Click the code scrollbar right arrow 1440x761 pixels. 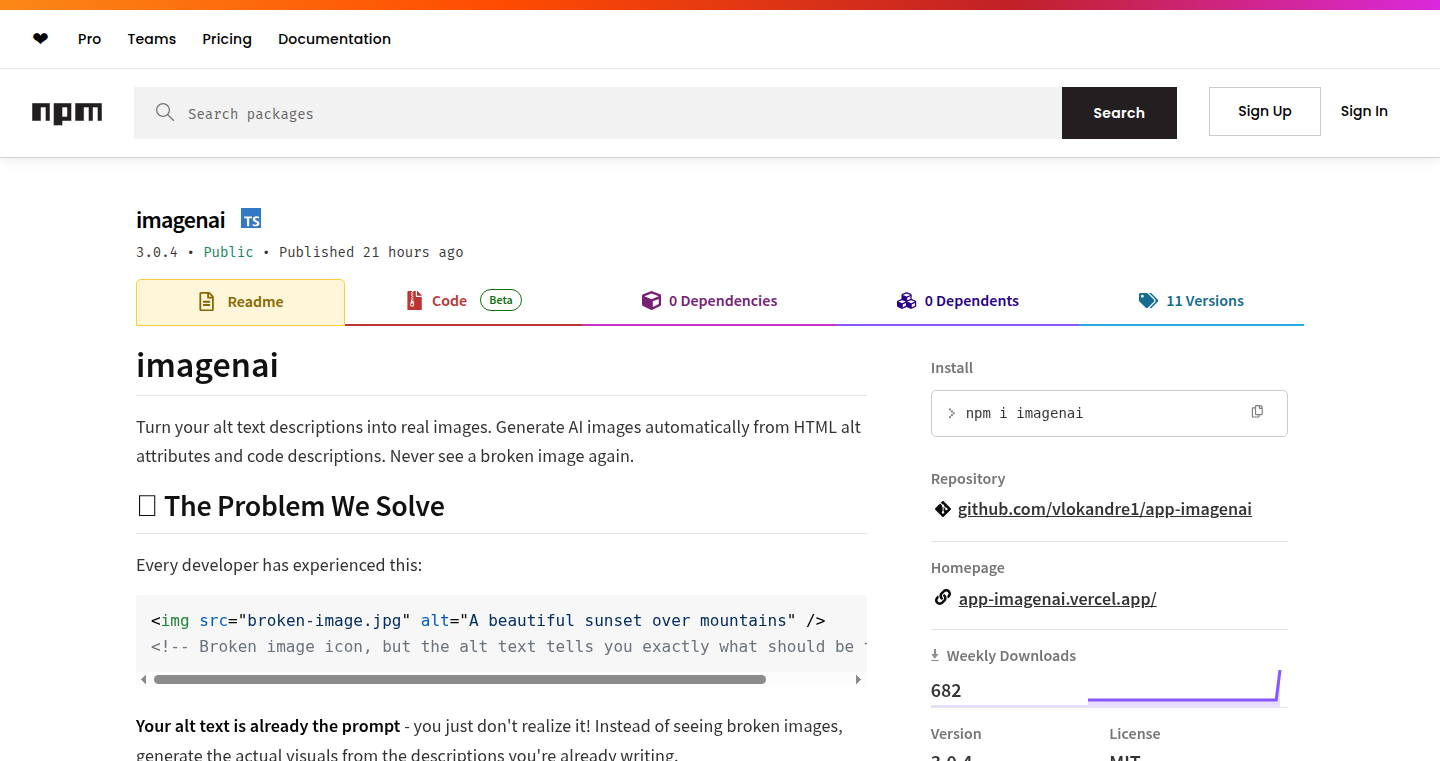tap(858, 679)
